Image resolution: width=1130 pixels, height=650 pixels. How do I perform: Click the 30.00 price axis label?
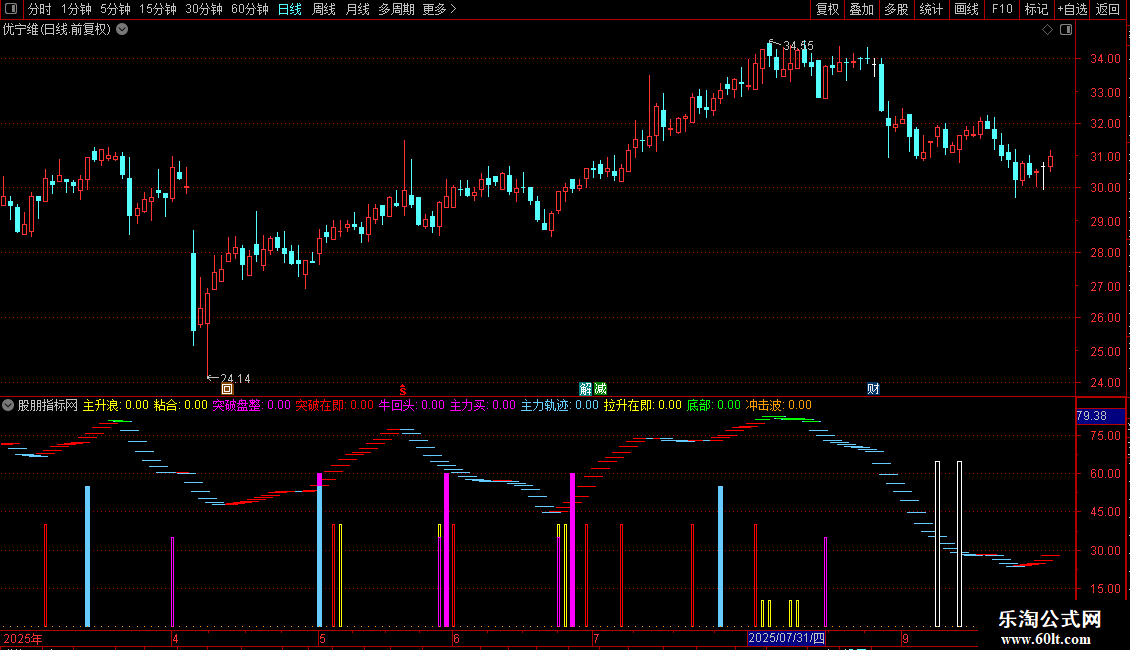1105,187
